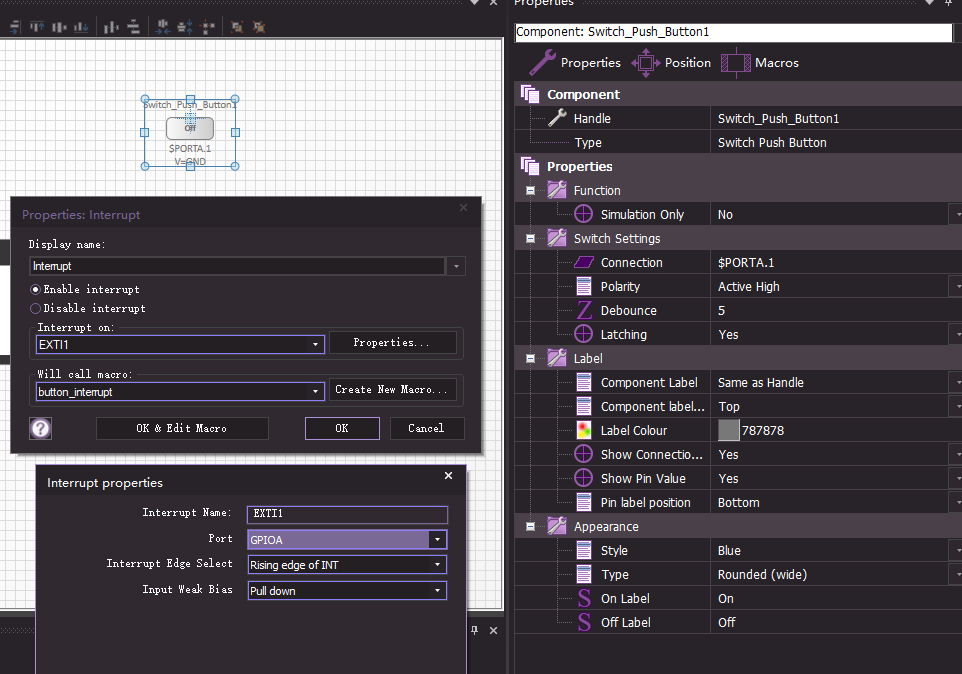Click the ungroup objects toolbar icon
This screenshot has width=962, height=674.
coord(260,27)
